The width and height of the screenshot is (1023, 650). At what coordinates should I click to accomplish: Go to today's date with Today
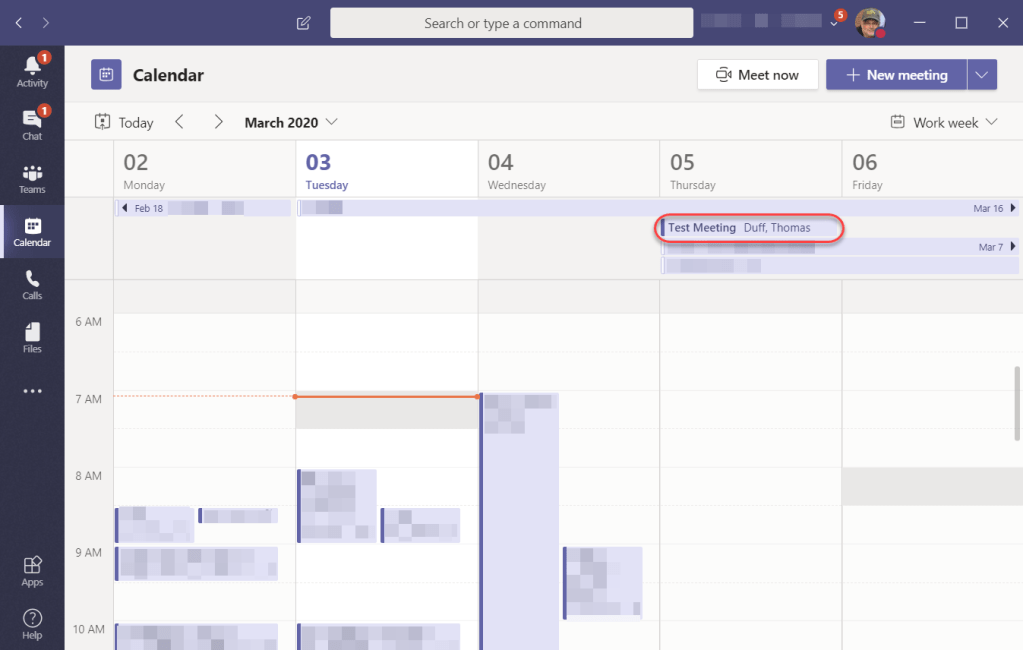(123, 121)
